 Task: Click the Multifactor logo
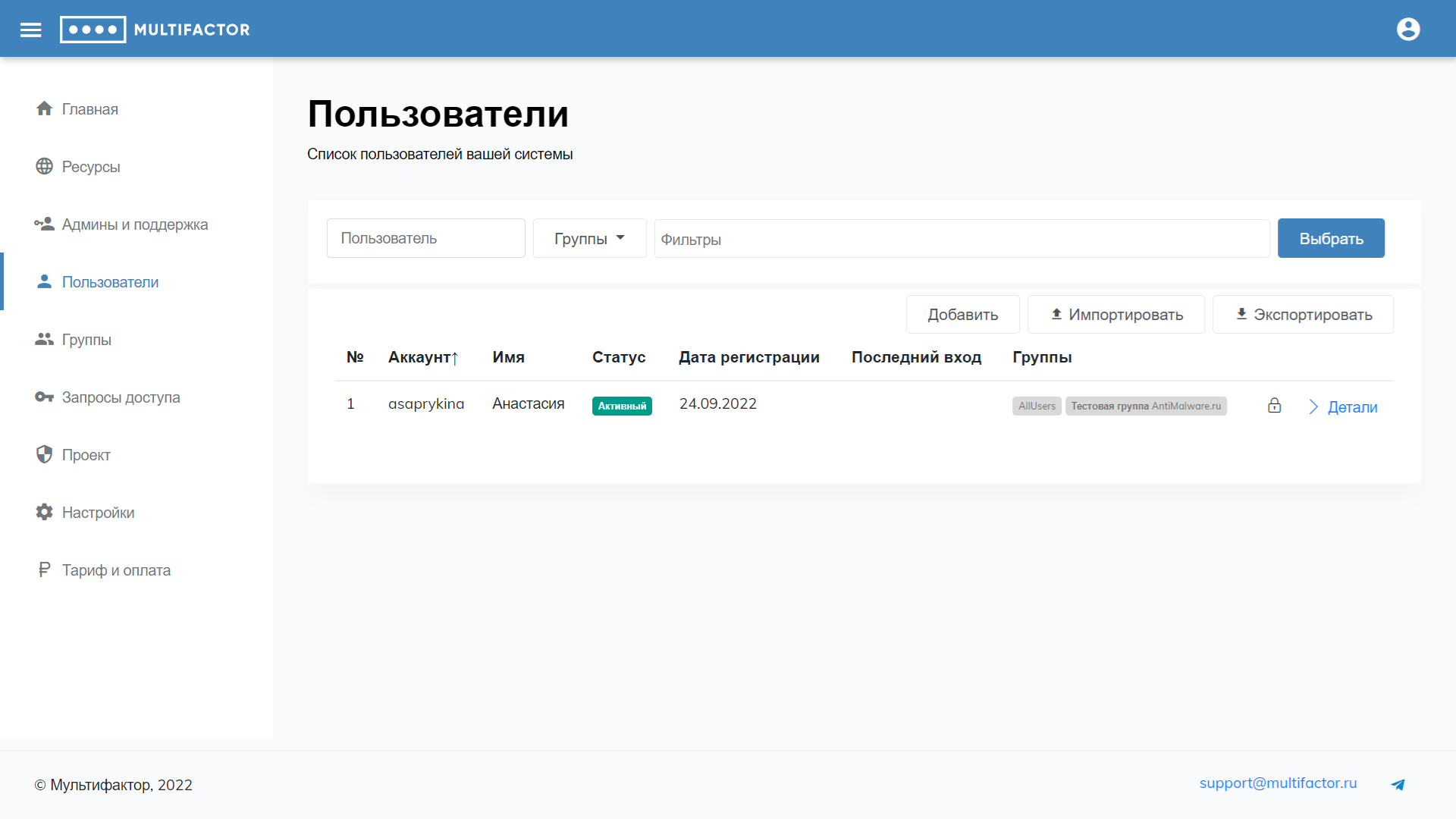coord(155,30)
